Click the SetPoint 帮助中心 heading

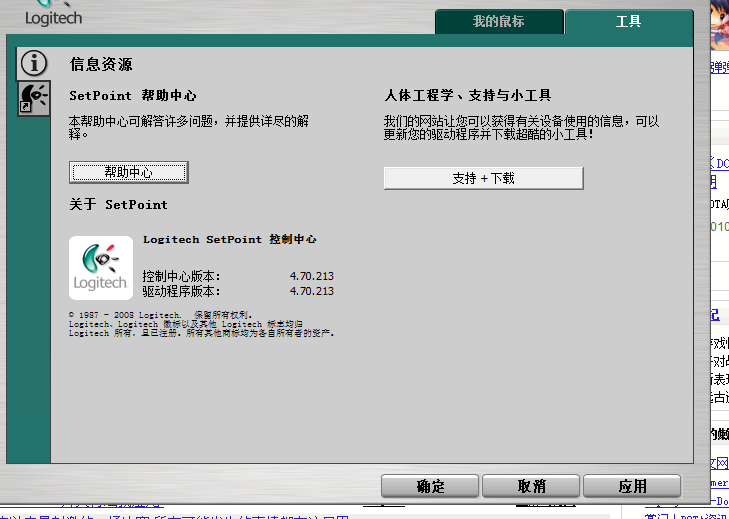pyautogui.click(x=133, y=96)
